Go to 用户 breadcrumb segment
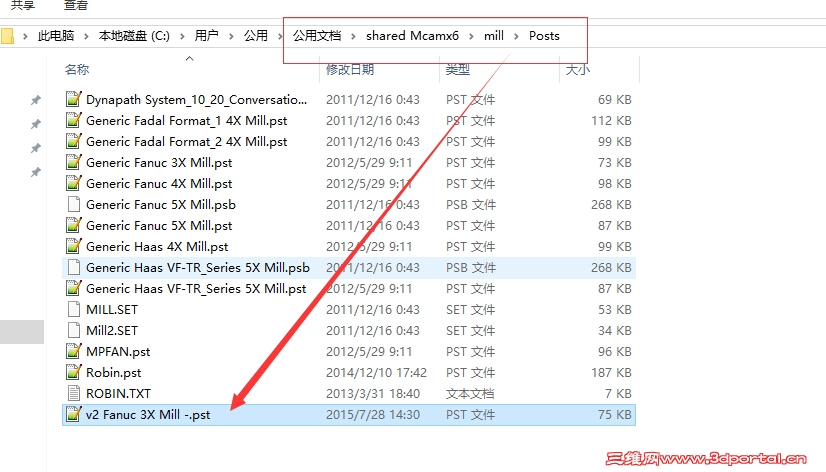Image resolution: width=826 pixels, height=472 pixels. click(206, 36)
